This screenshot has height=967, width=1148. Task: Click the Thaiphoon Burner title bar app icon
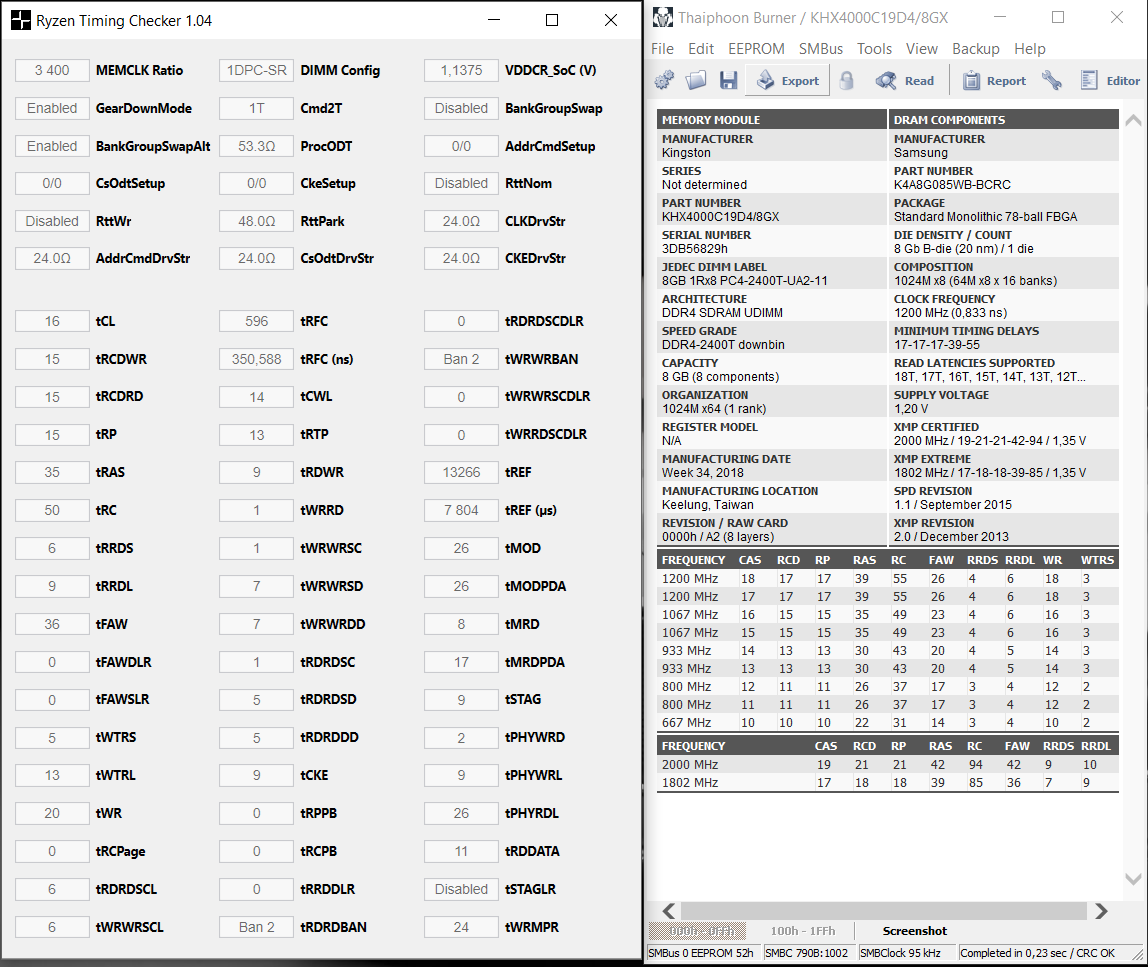[663, 18]
